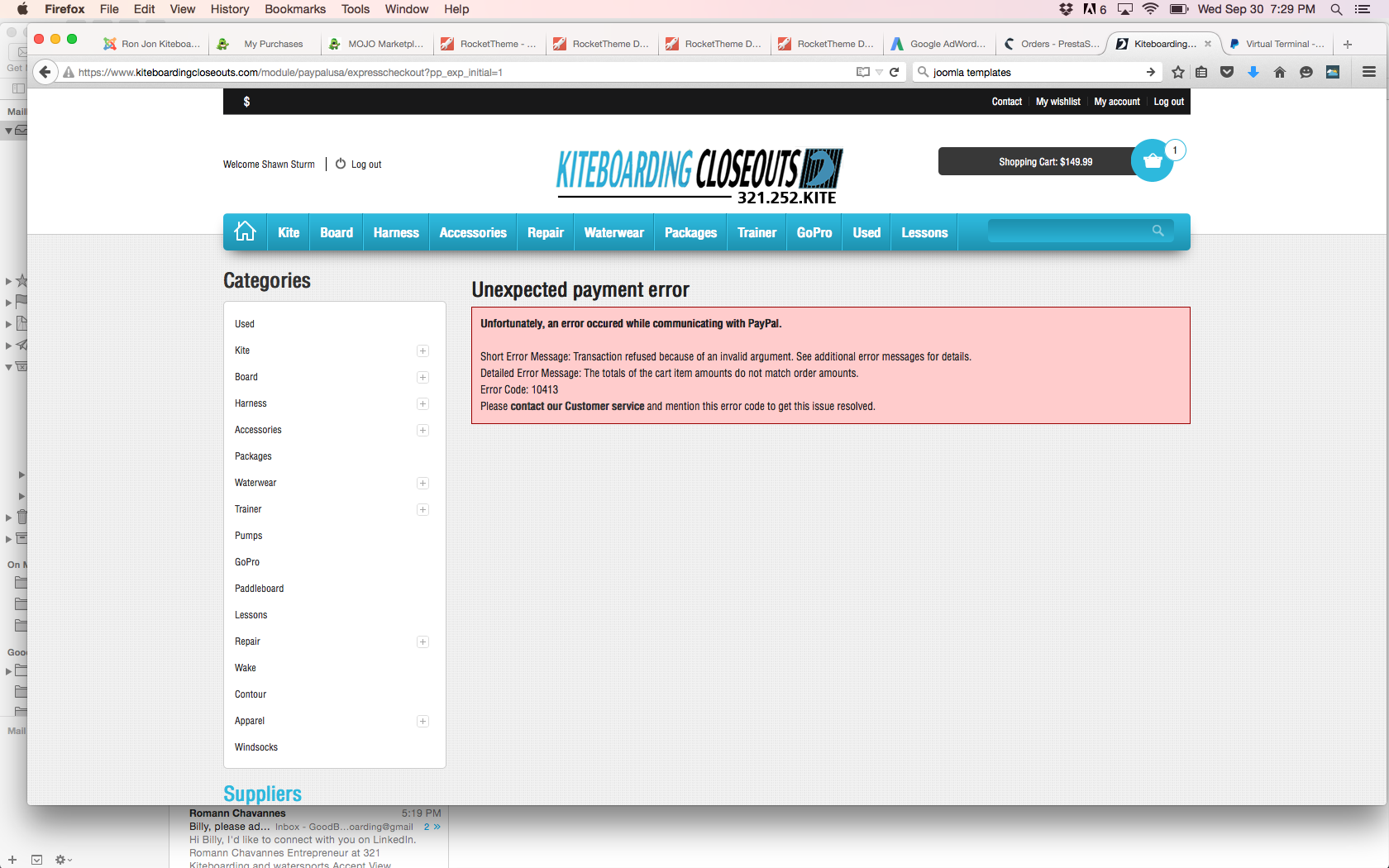The image size is (1389, 868).
Task: Expand the Board category in the sidebar
Action: click(422, 377)
